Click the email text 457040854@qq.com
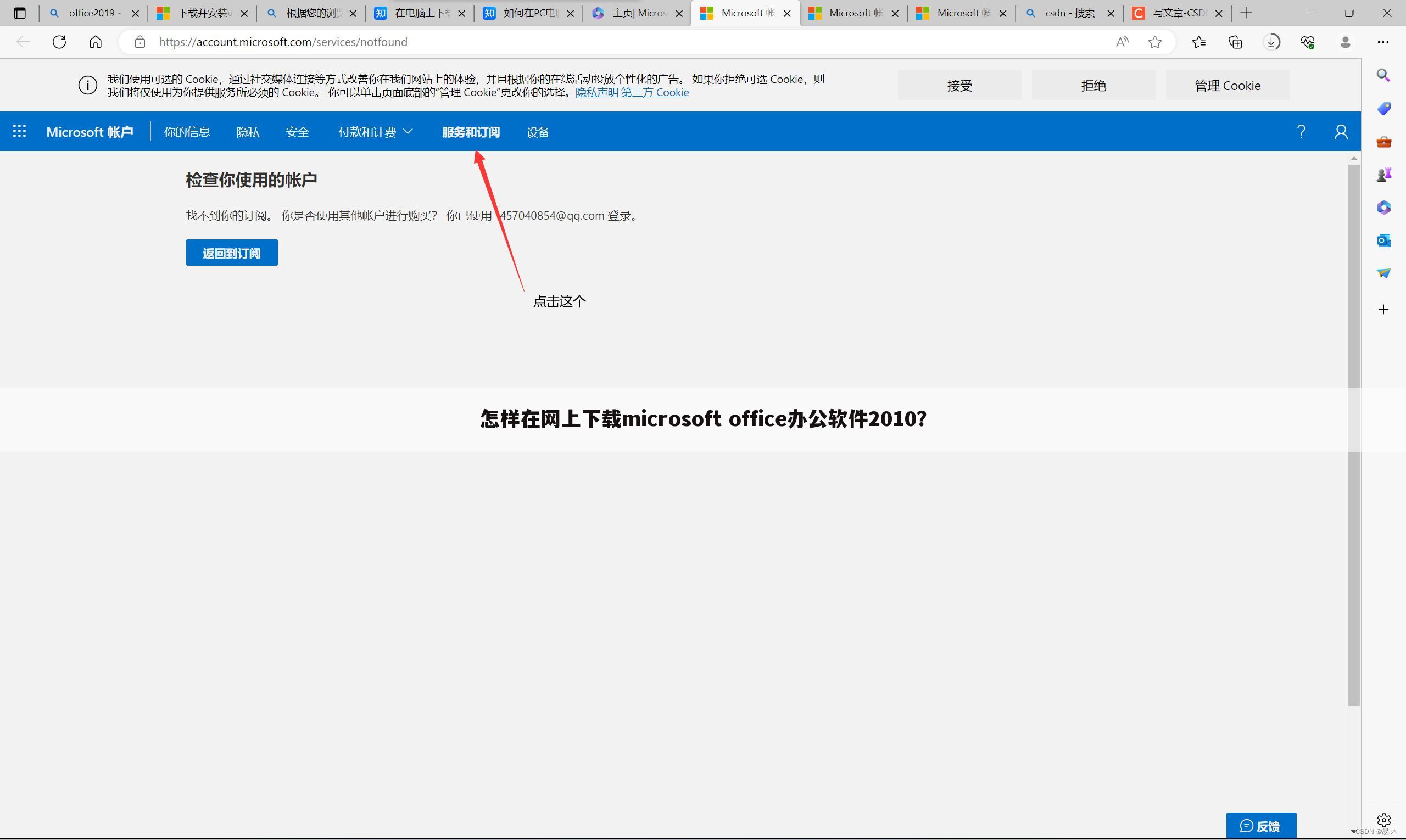 click(x=552, y=216)
